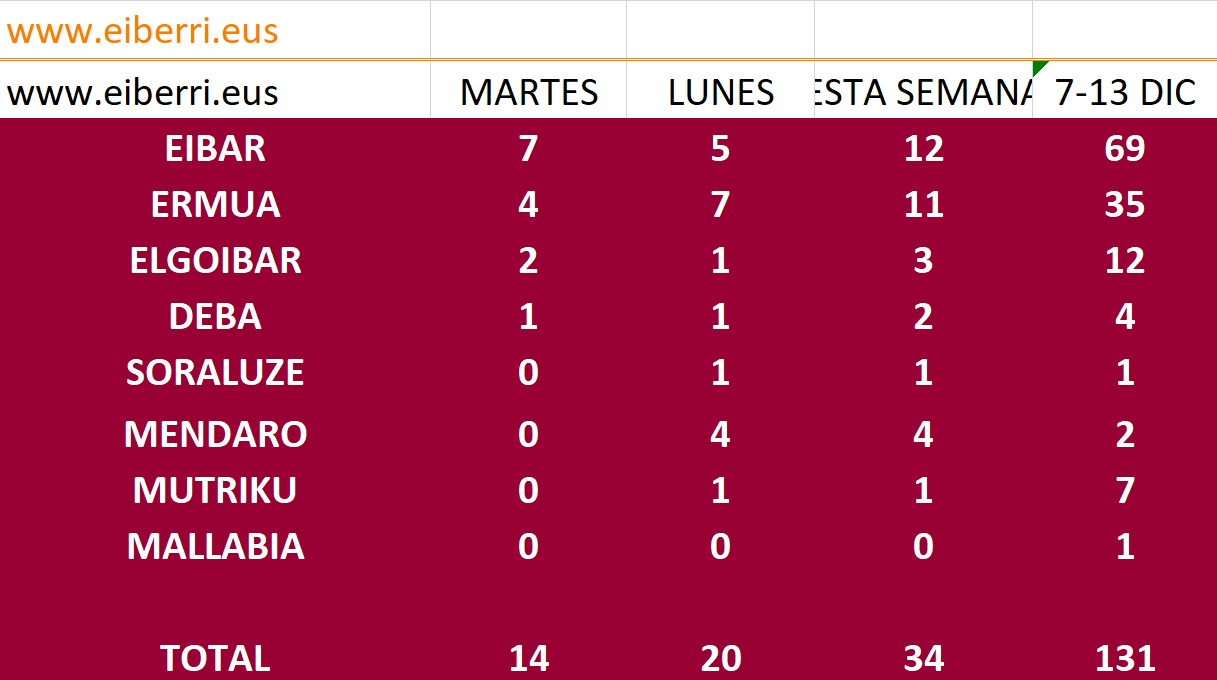Click the DEBA row label cell
Viewport: 1217px width, 680px height.
point(215,317)
